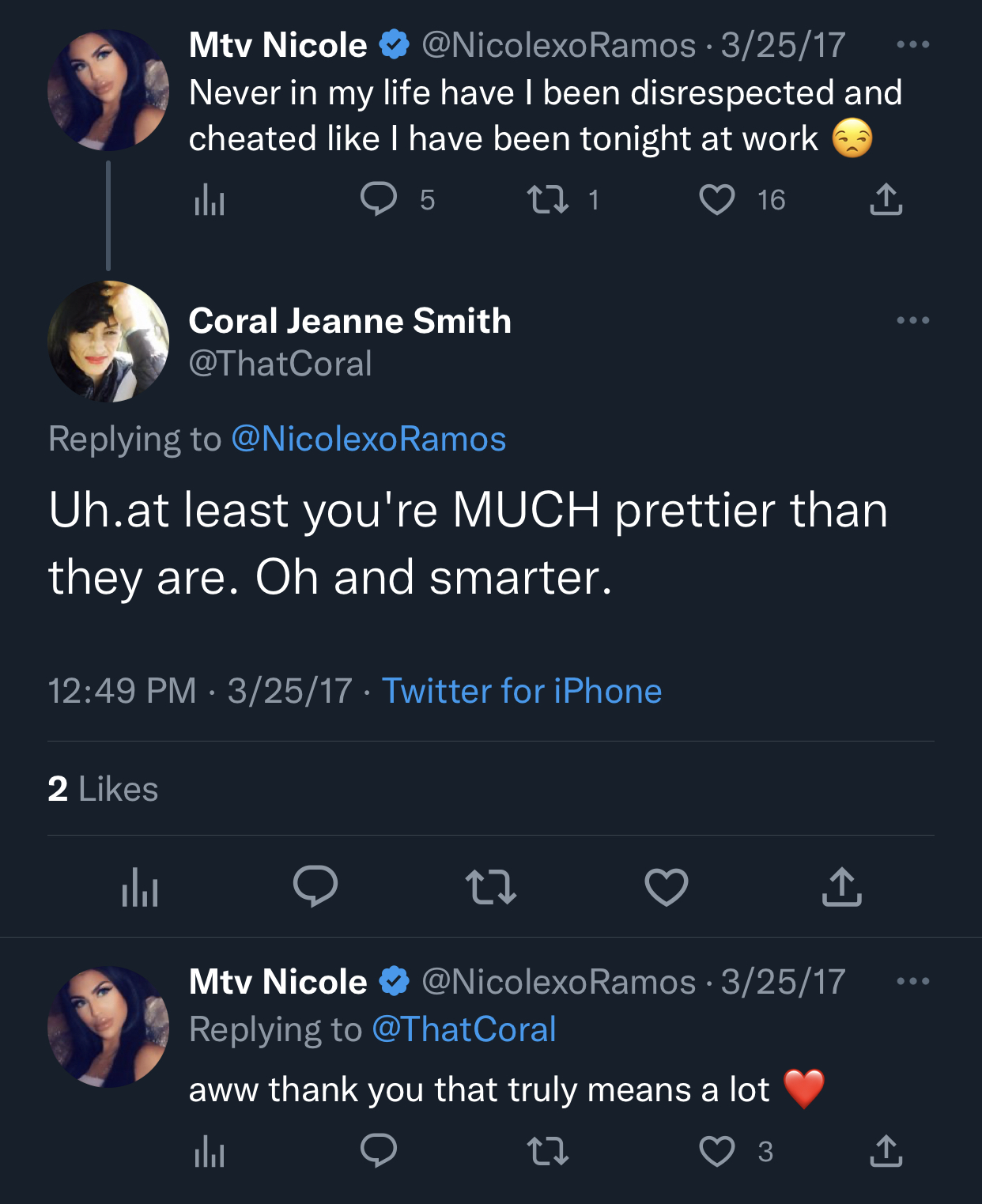Share Coral Jeanne Smith's tweet
Screen dimensions: 982x1204
click(842, 886)
